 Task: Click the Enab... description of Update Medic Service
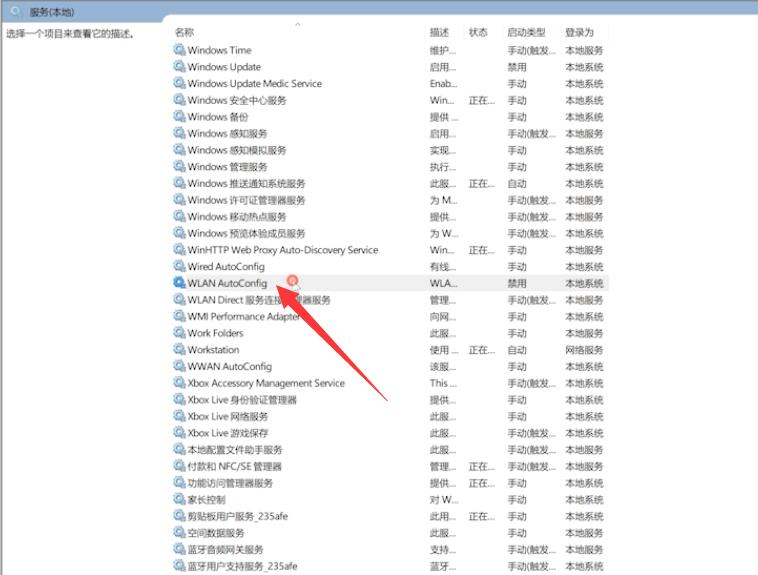443,83
